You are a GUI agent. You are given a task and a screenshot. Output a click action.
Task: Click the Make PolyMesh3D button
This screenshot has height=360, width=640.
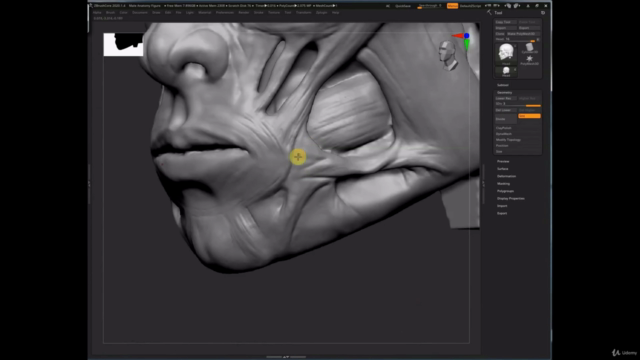[x=523, y=34]
